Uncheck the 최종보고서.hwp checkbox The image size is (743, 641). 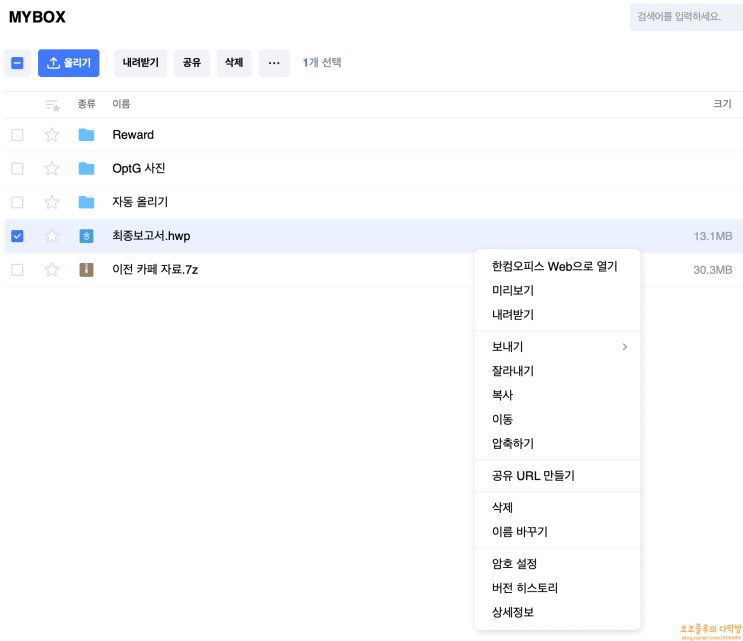tap(17, 236)
